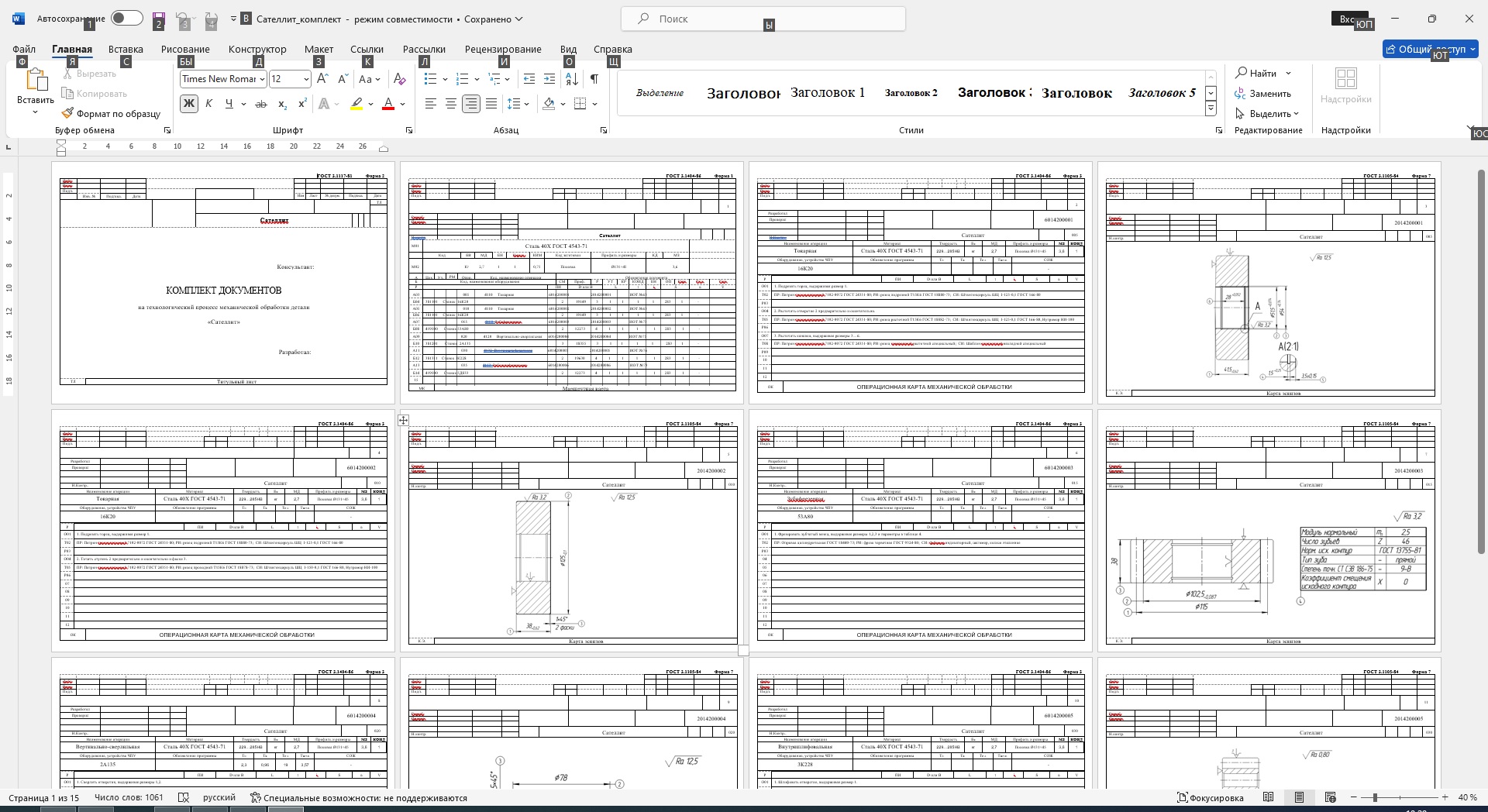The width and height of the screenshot is (1488, 812).
Task: Expand the font size dropdown
Action: tap(306, 79)
